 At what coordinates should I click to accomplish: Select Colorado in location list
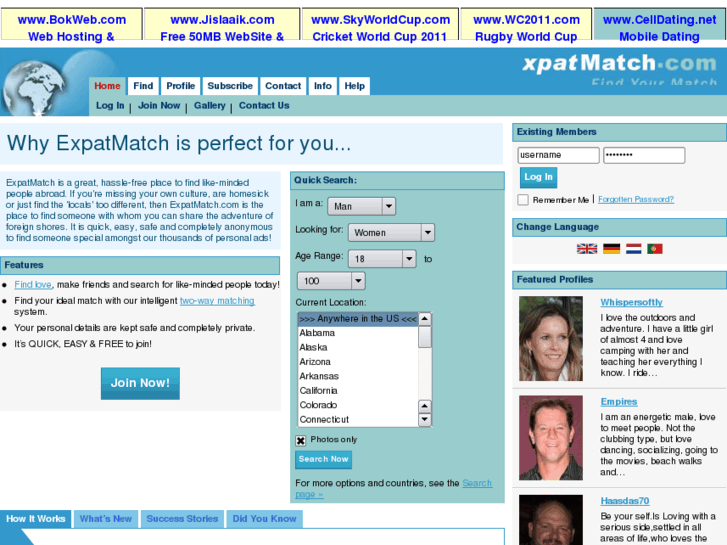[x=358, y=405]
